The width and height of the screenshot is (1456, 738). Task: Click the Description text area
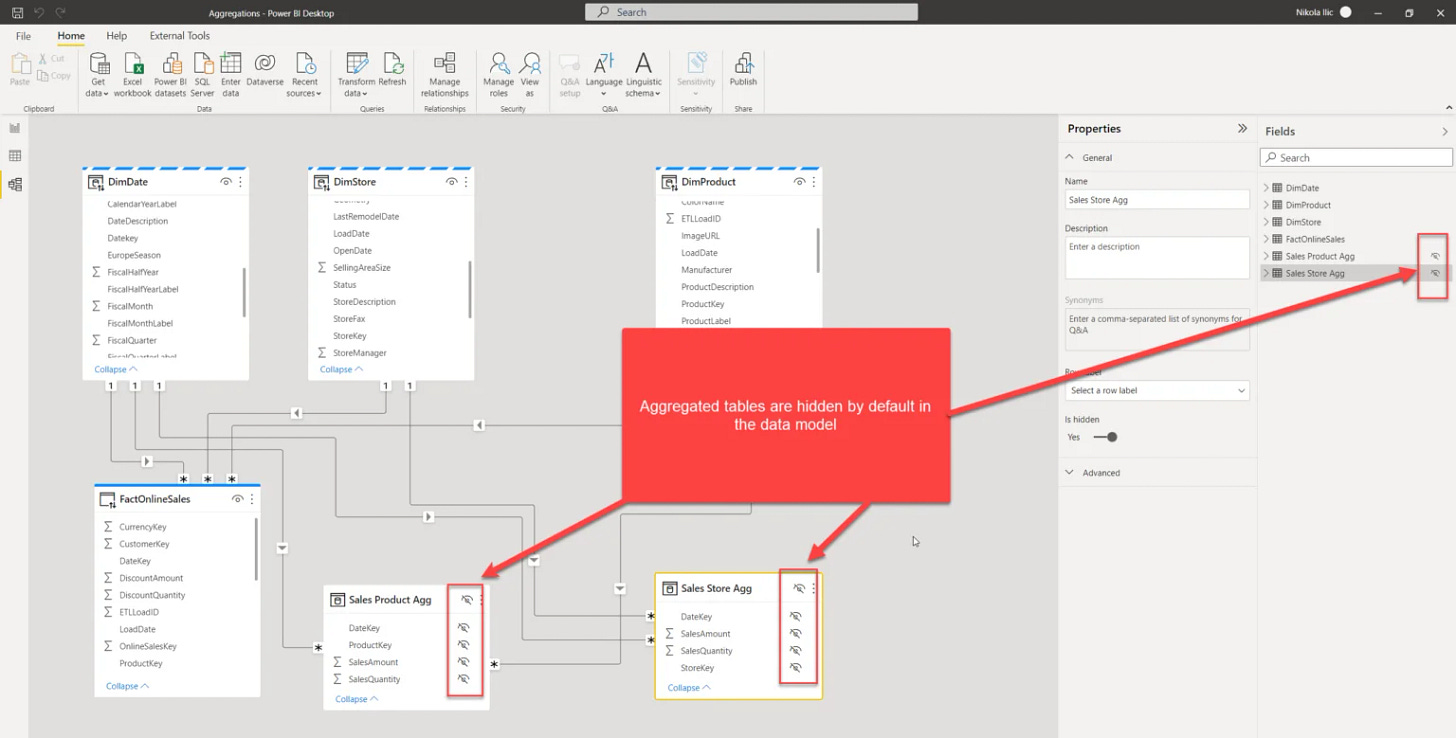click(1157, 258)
